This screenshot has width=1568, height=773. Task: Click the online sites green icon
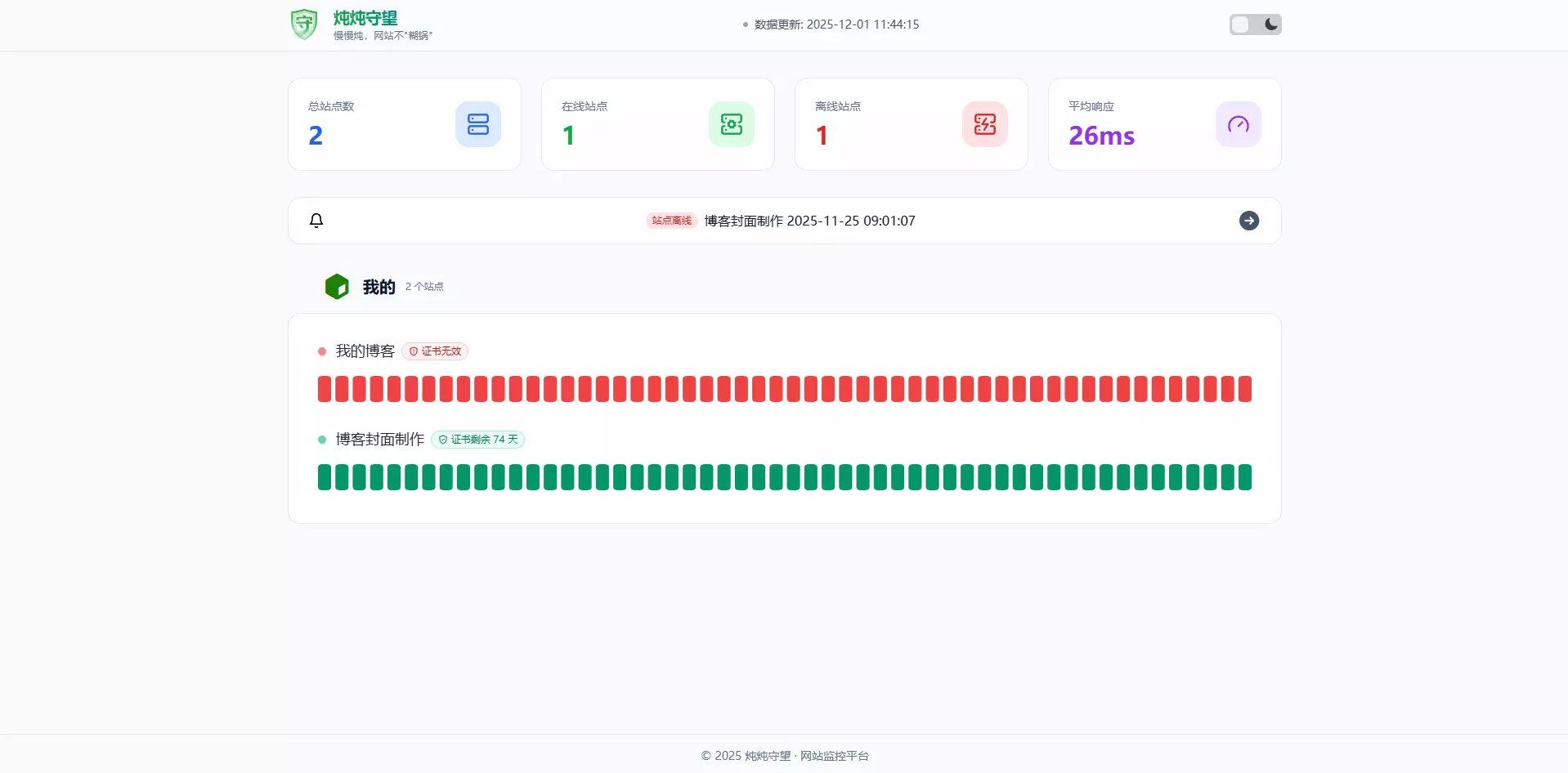[x=731, y=124]
